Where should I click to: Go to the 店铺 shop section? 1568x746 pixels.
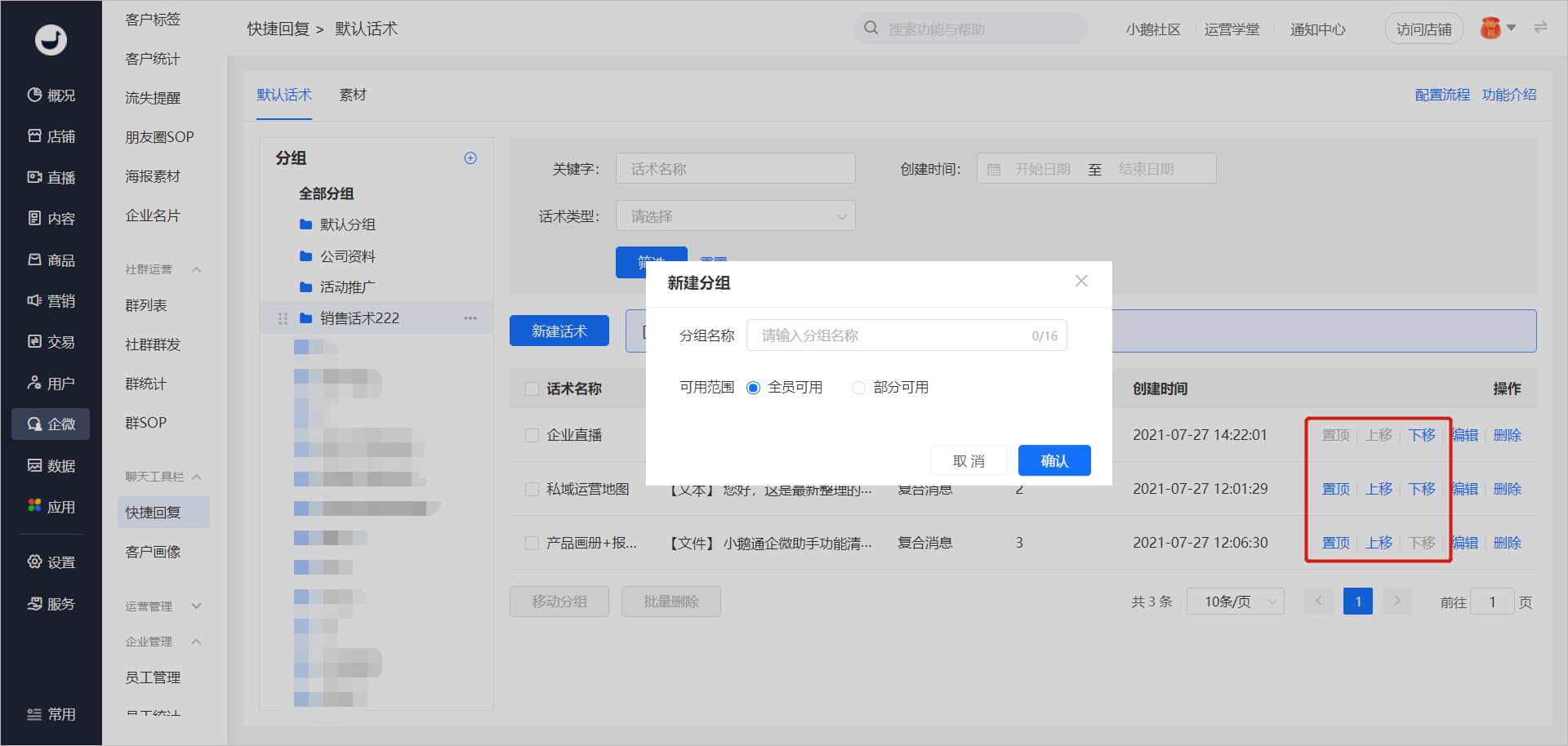[51, 136]
